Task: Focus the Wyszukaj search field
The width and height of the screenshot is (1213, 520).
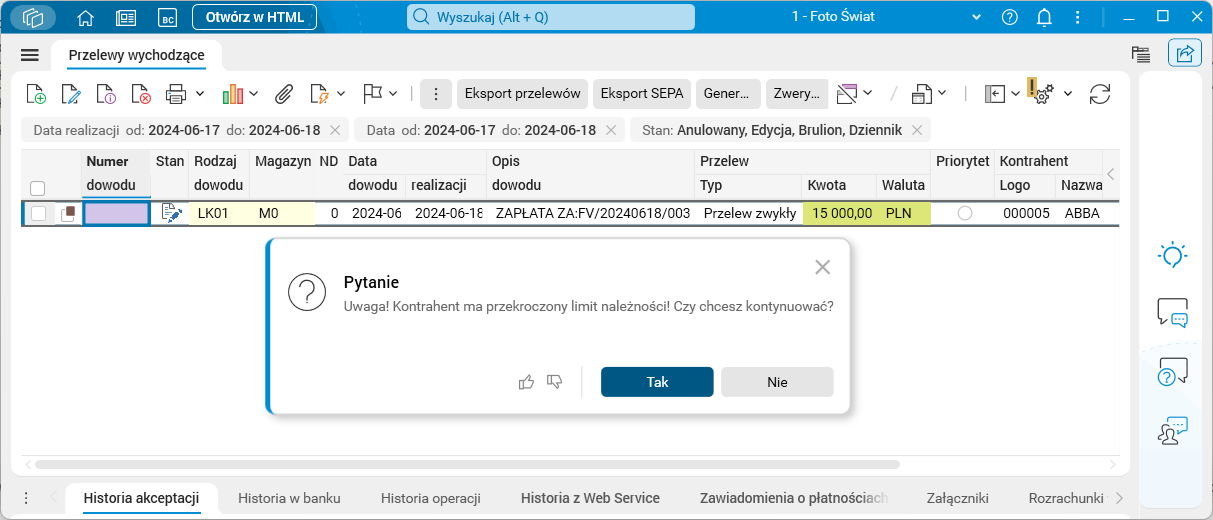Action: pos(550,17)
